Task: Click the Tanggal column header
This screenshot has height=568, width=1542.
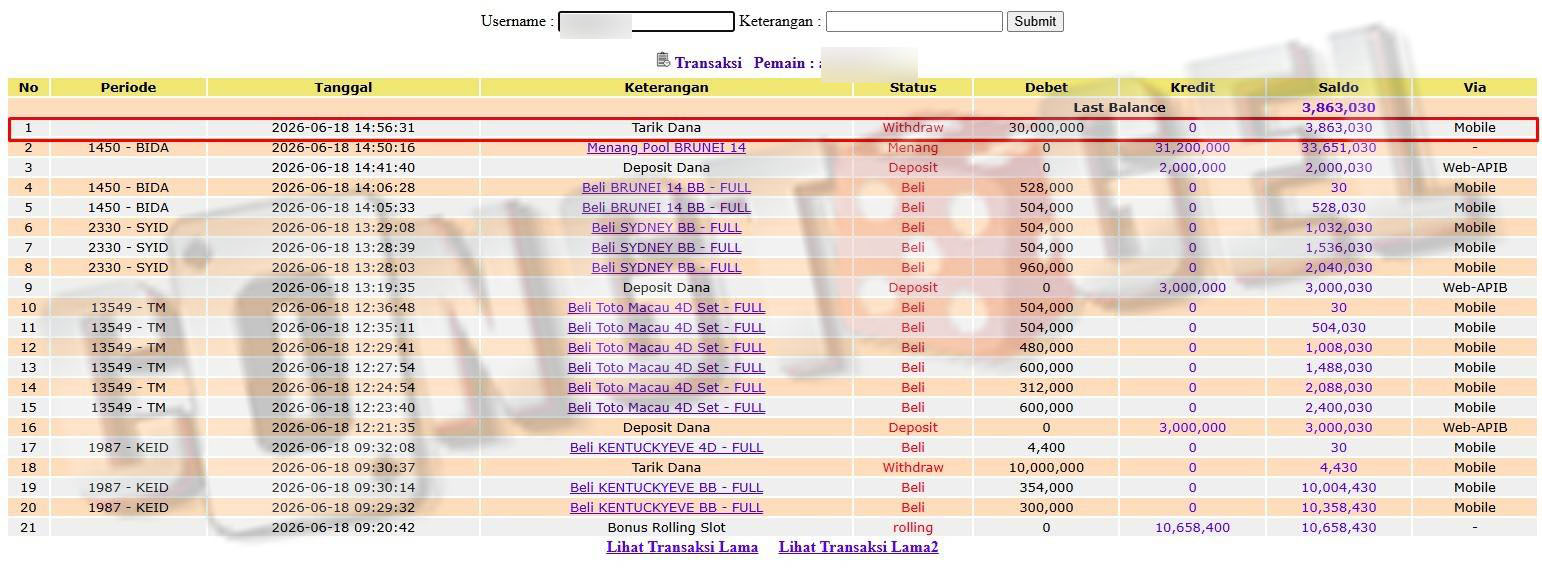Action: [343, 87]
